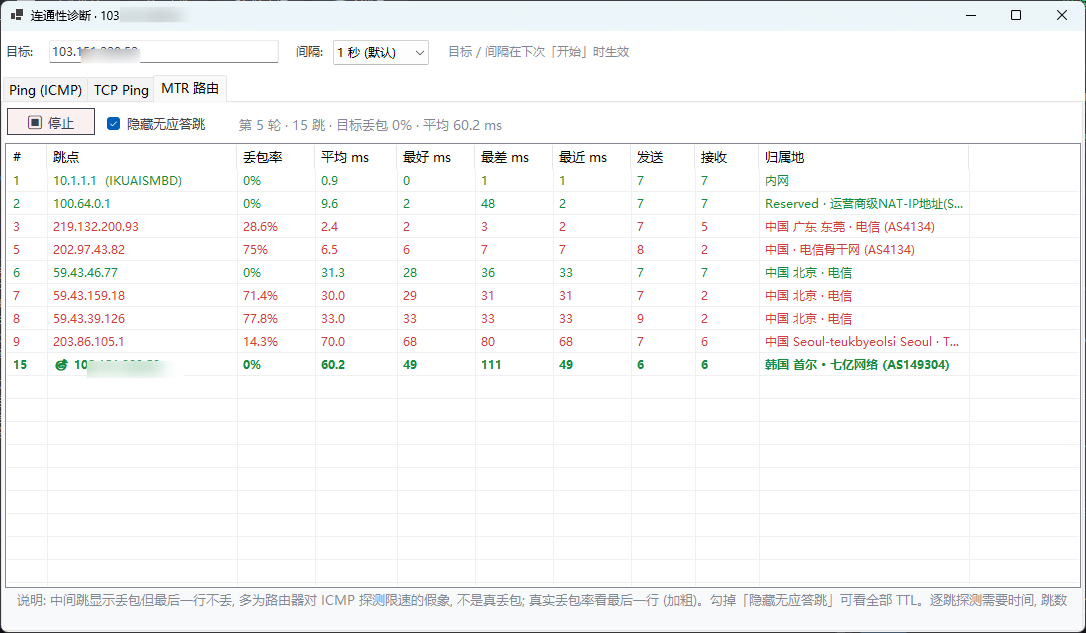The image size is (1086, 633).
Task: Maximize the 连通性诊断 window
Action: point(1016,15)
